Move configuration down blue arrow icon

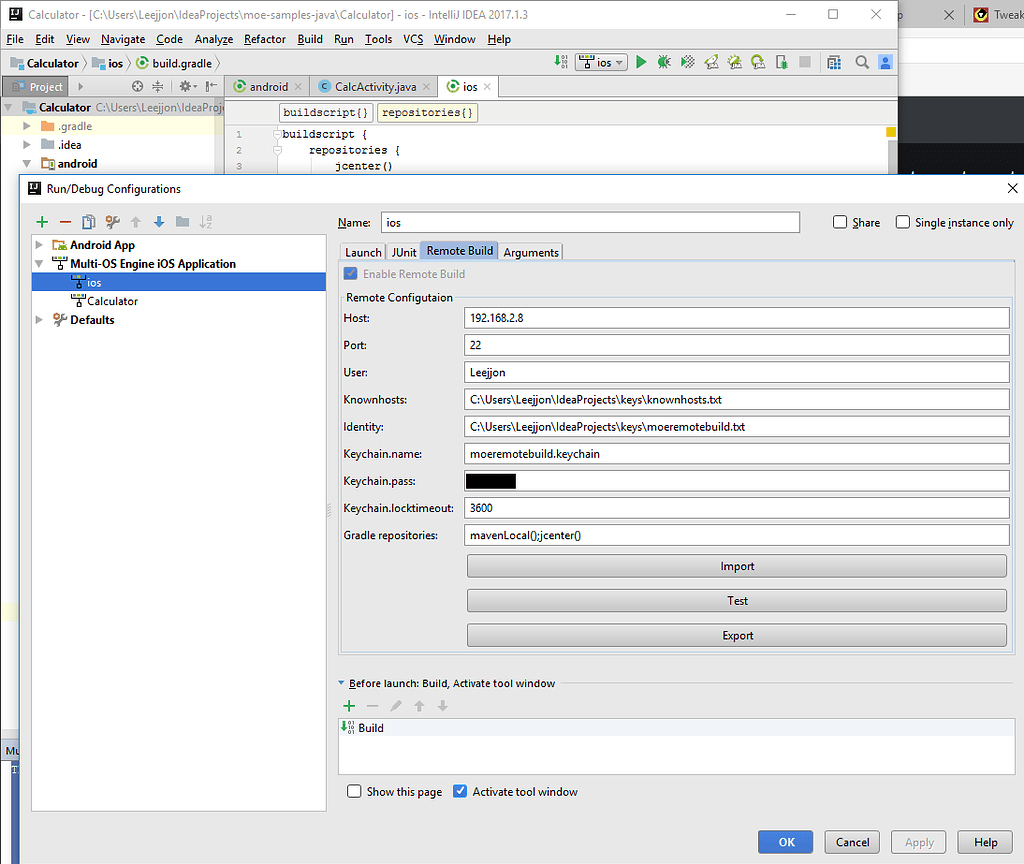pyautogui.click(x=159, y=222)
